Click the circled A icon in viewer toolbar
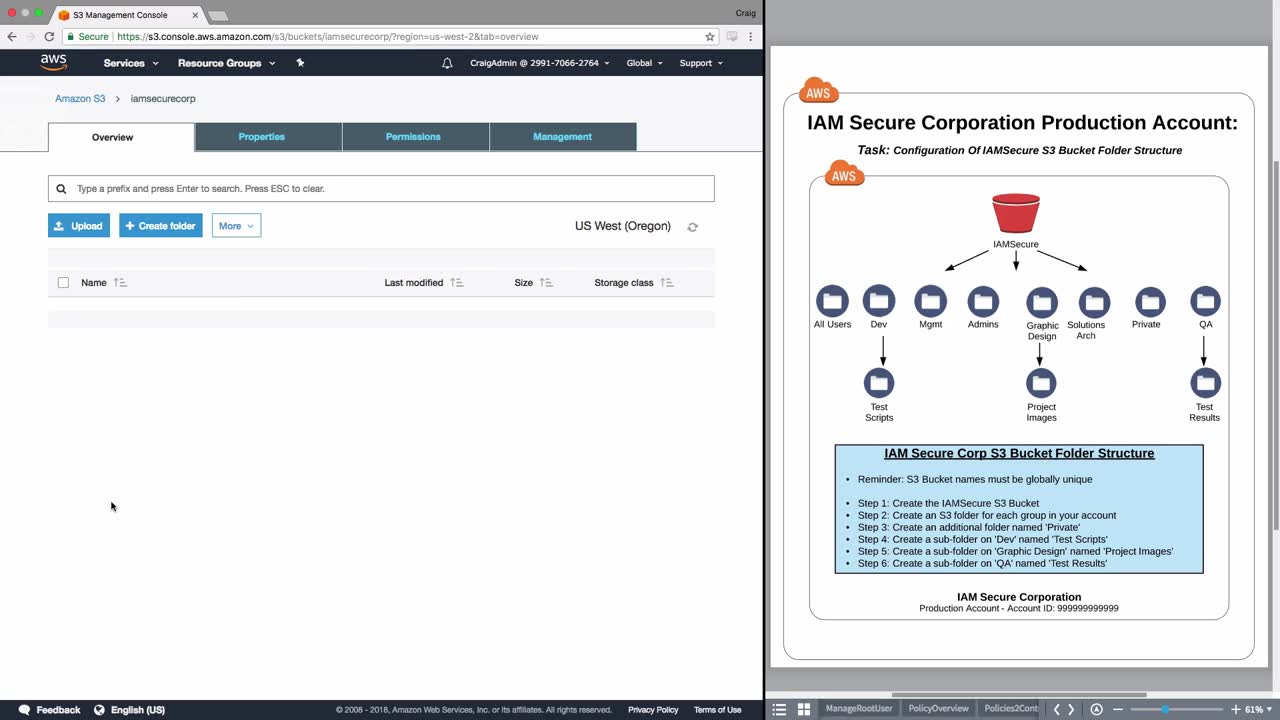Screen dimensions: 1280x720 pyautogui.click(x=1096, y=709)
